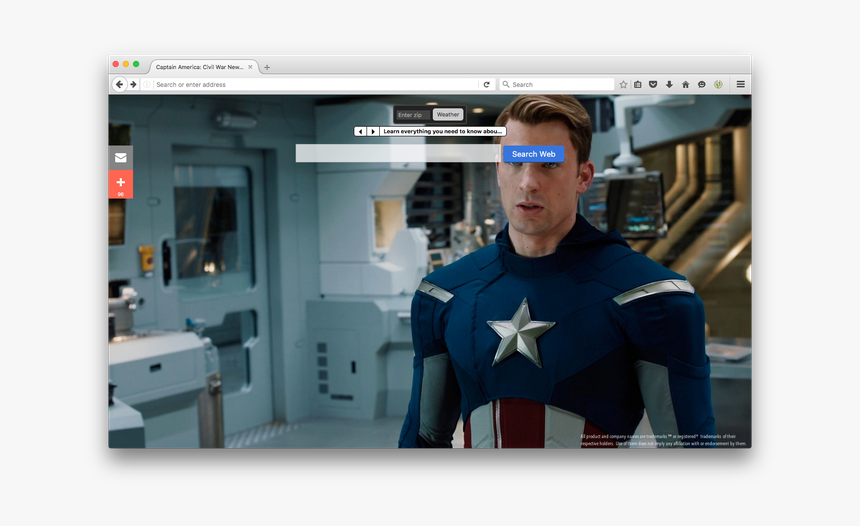Click the green round extension icon
The image size is (860, 526).
coord(718,84)
